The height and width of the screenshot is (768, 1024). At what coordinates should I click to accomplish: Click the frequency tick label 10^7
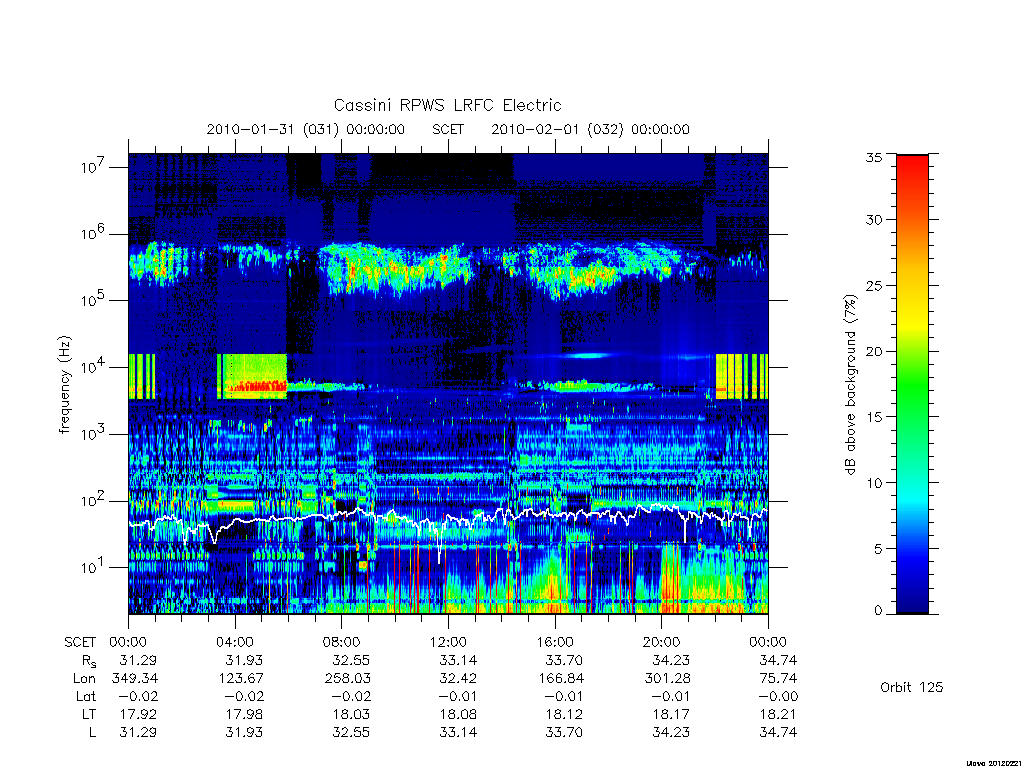[x=92, y=167]
